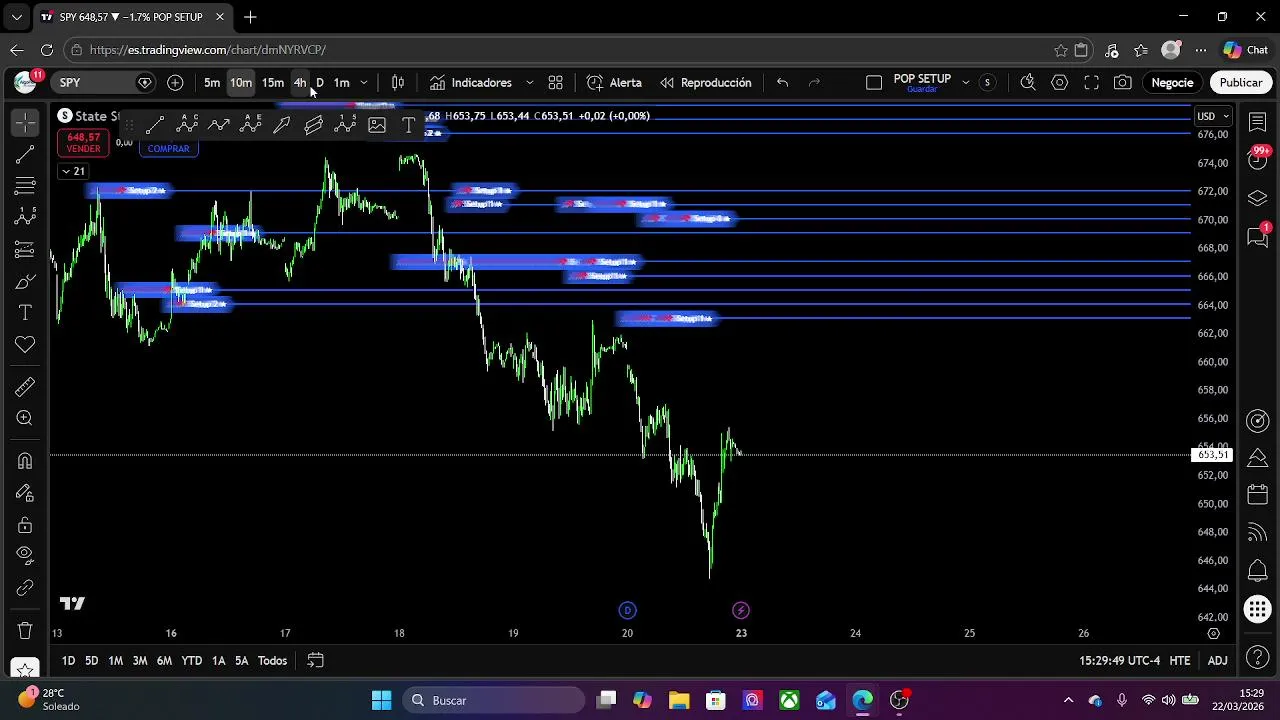The width and height of the screenshot is (1280, 720).
Task: Add symbol to compare with plus icon
Action: 175,83
